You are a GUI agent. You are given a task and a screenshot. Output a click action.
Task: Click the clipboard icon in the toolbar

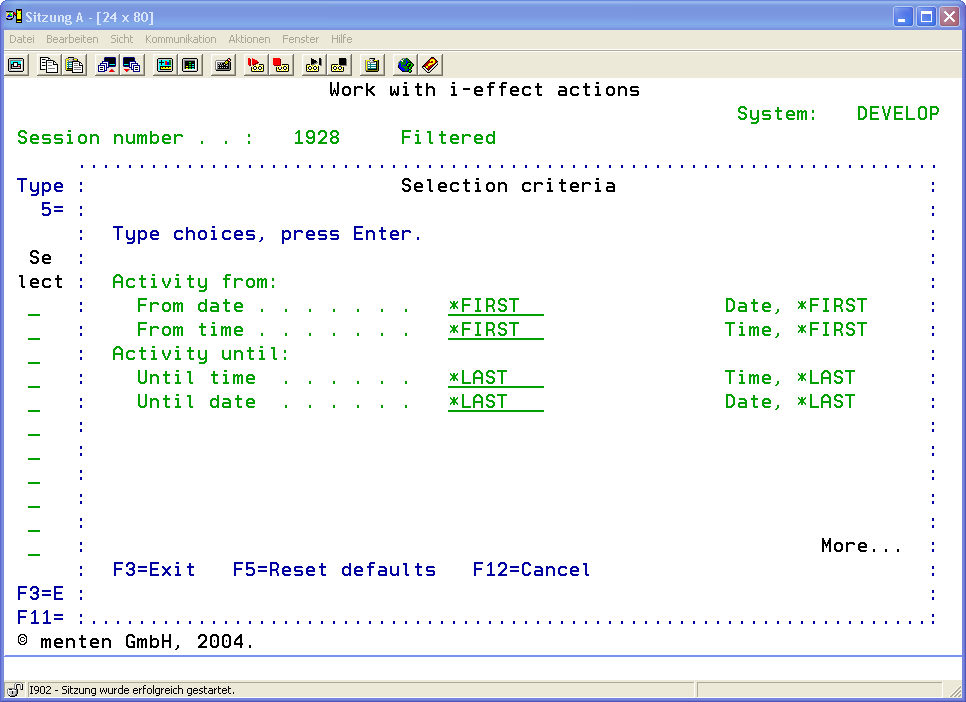tap(372, 65)
